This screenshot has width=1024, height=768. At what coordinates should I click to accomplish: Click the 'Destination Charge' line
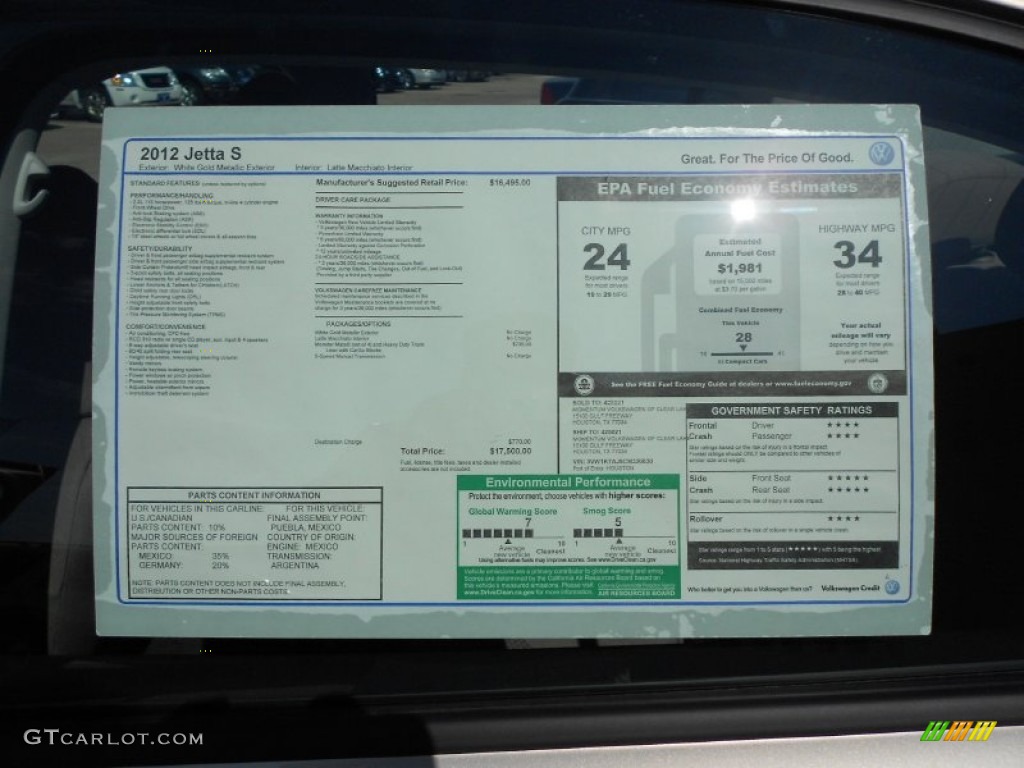(338, 441)
